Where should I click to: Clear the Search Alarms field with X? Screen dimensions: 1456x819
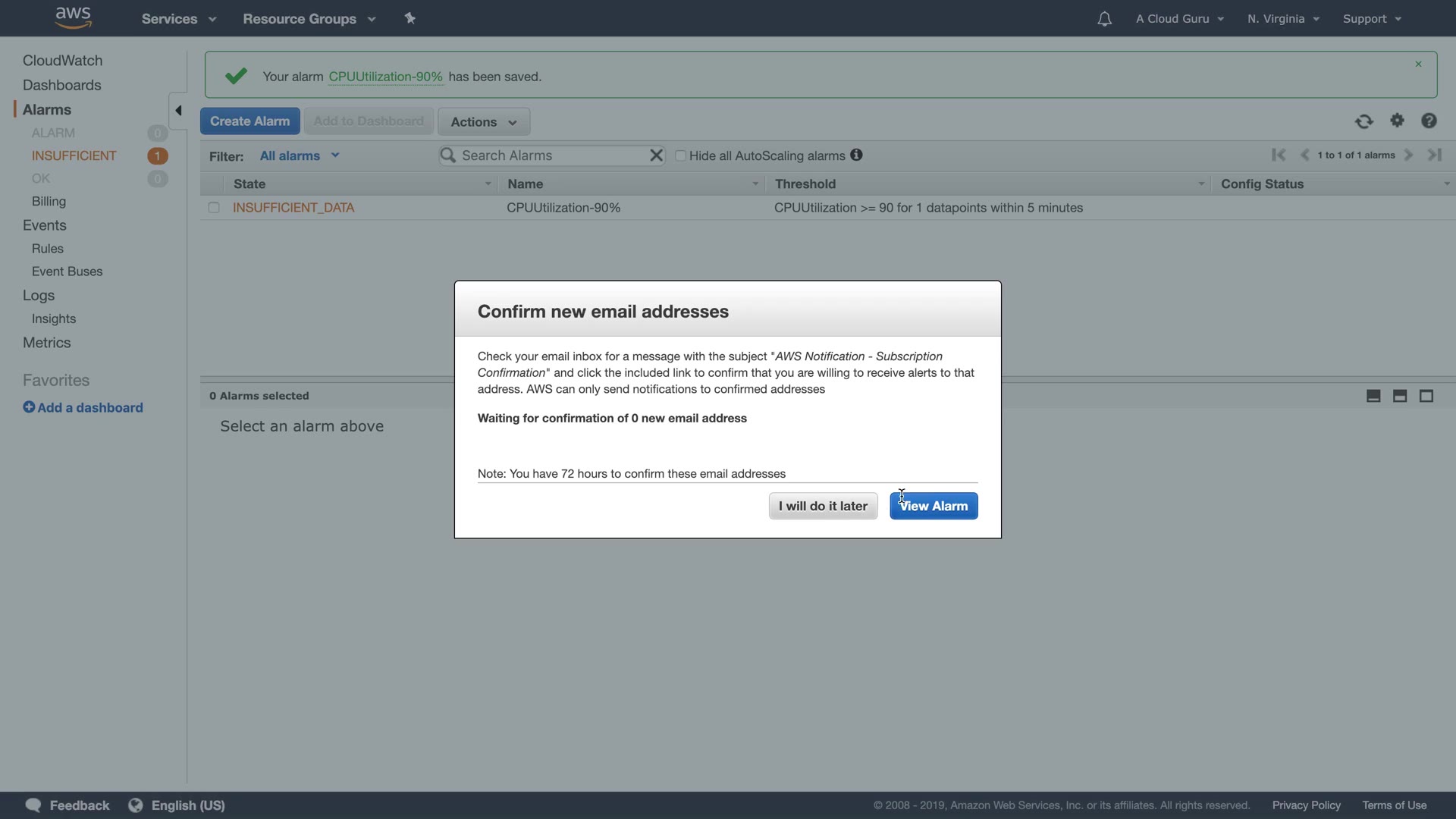tap(656, 155)
